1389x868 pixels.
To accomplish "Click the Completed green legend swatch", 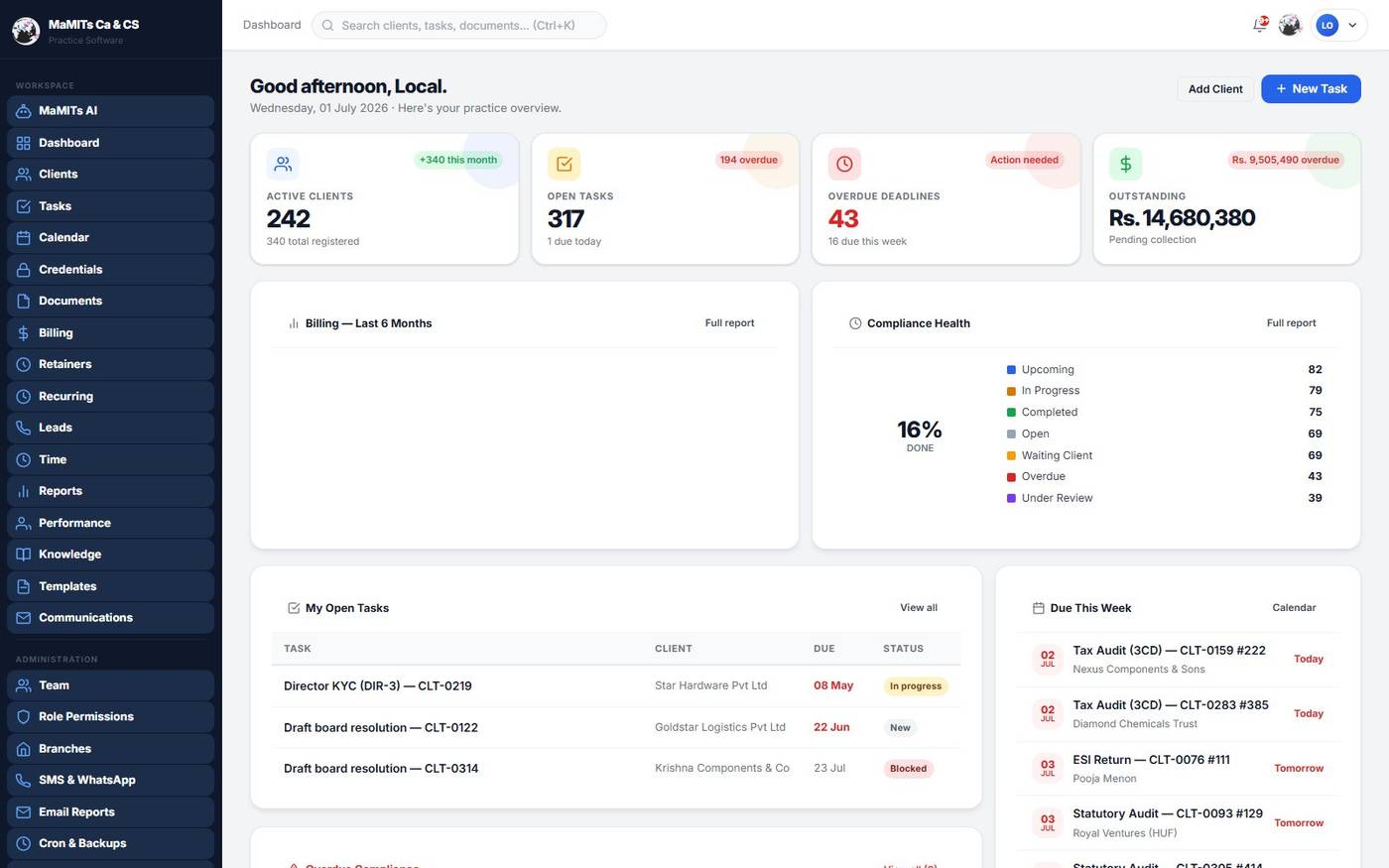I will coord(1011,413).
